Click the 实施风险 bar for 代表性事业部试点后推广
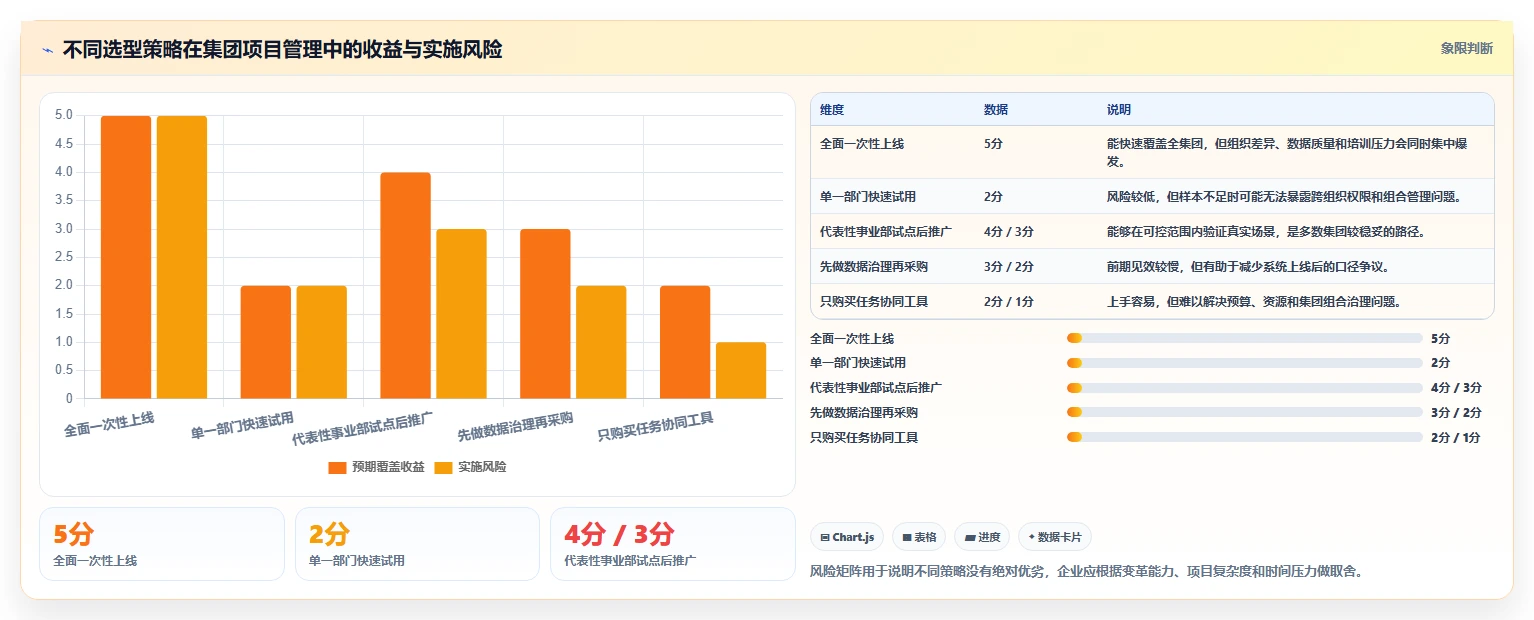Viewport: 1534px width, 620px height. pyautogui.click(x=461, y=314)
